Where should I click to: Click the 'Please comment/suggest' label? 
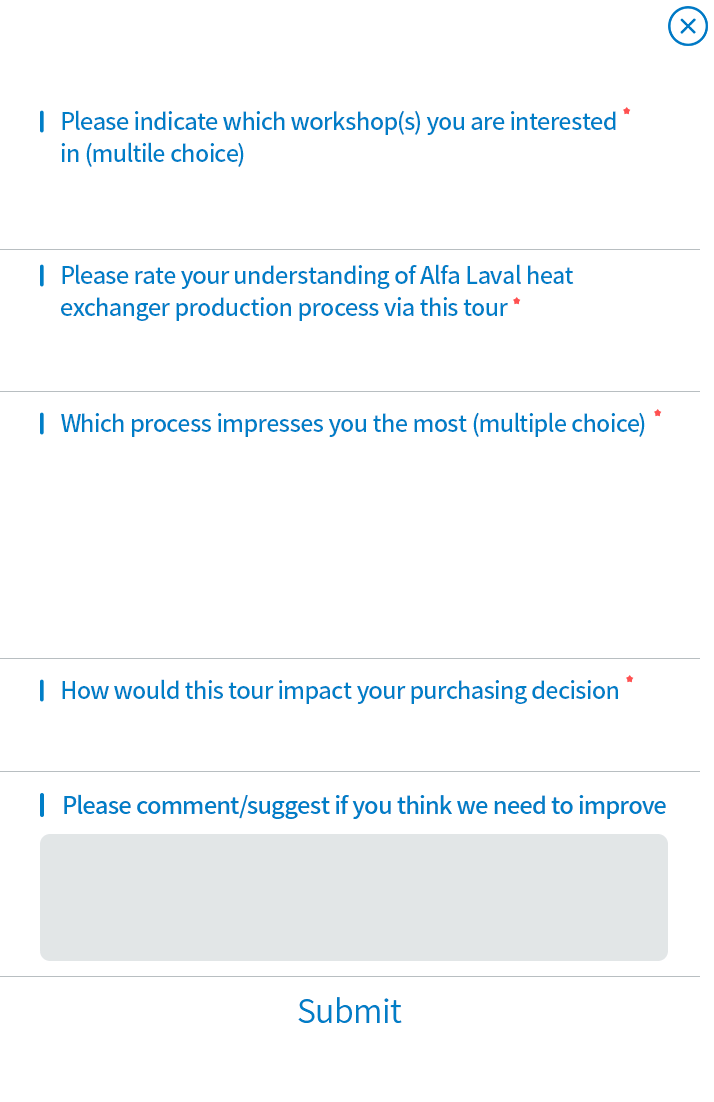tap(364, 806)
